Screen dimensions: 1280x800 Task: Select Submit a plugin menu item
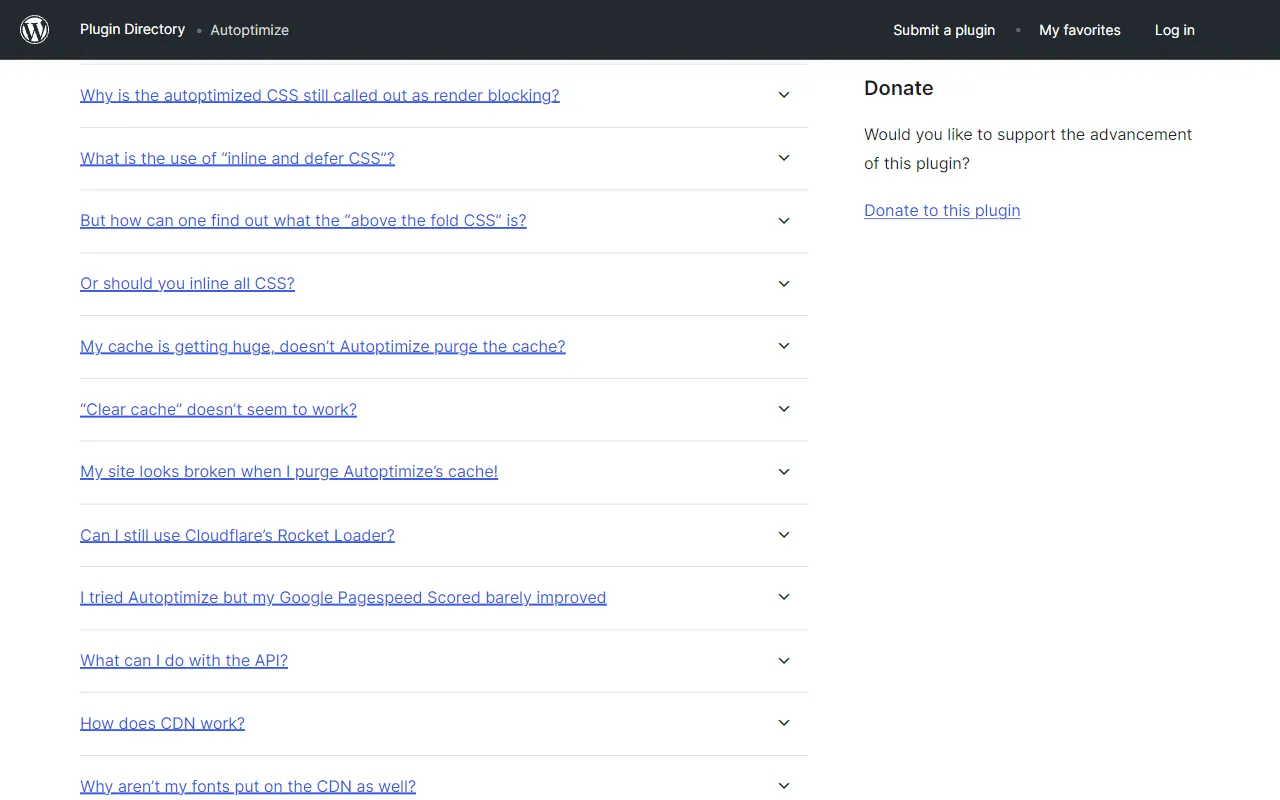point(944,30)
